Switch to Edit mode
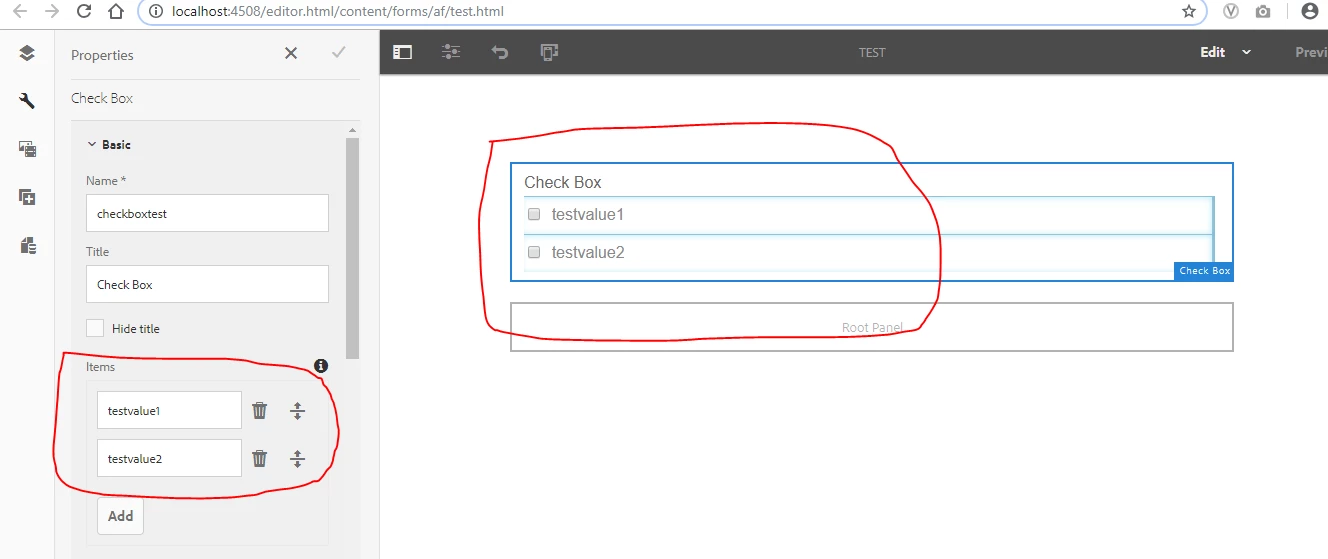Viewport: 1328px width, 559px height. (1213, 52)
